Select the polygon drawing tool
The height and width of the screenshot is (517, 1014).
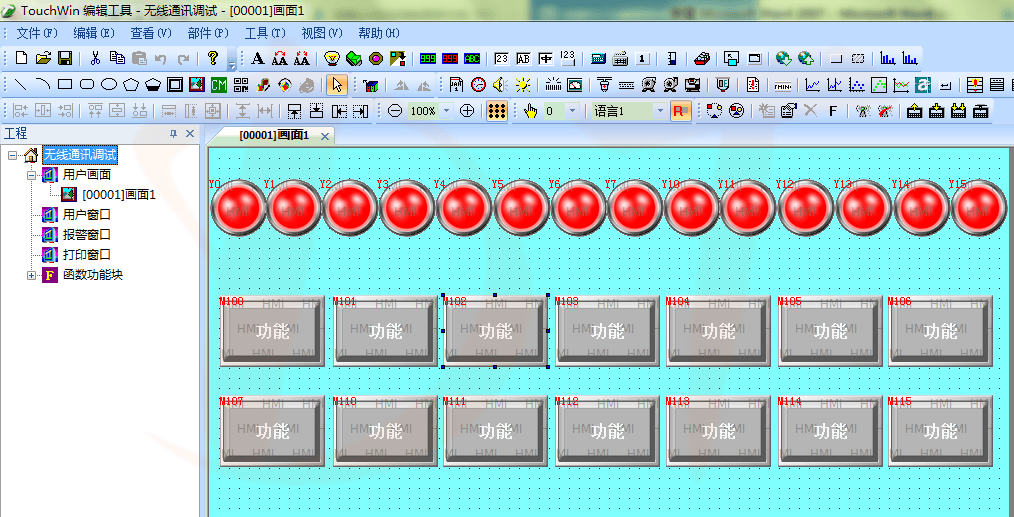click(x=131, y=85)
